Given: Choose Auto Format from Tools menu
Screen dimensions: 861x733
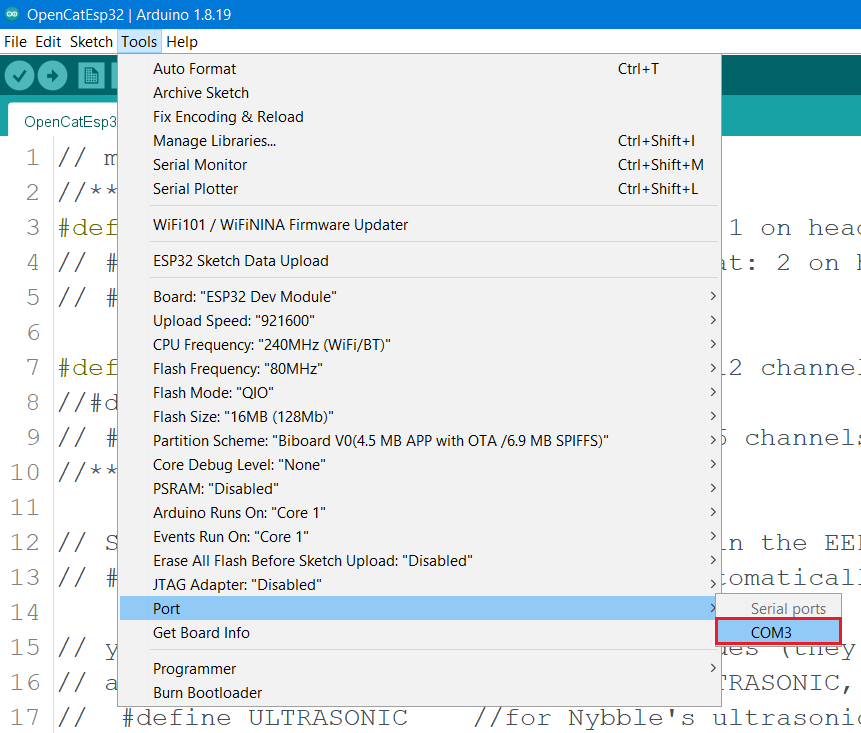Looking at the screenshot, I should [x=194, y=69].
